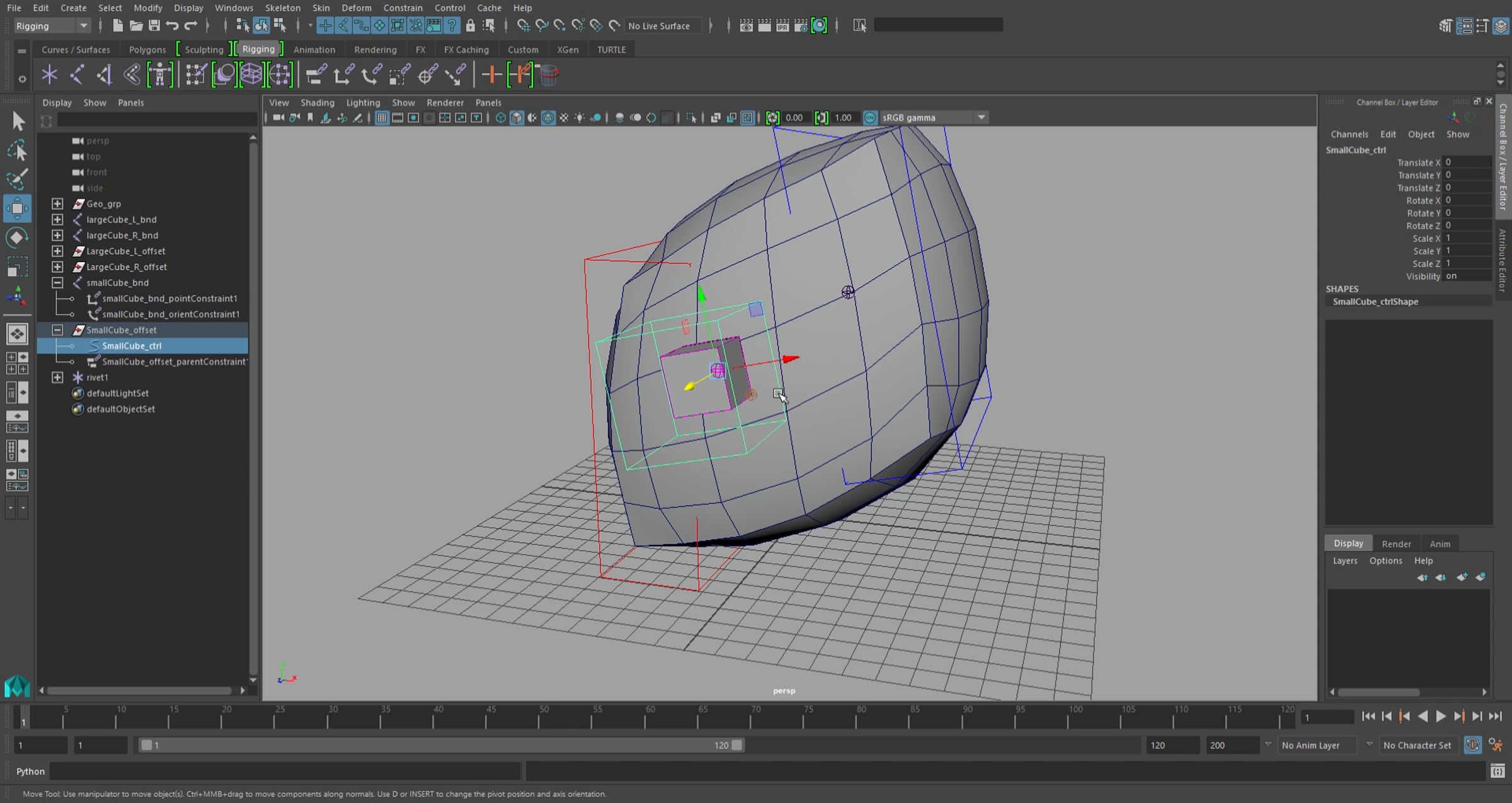Switch to the Animation shelf tab
This screenshot has width=1512, height=803.
(x=314, y=50)
